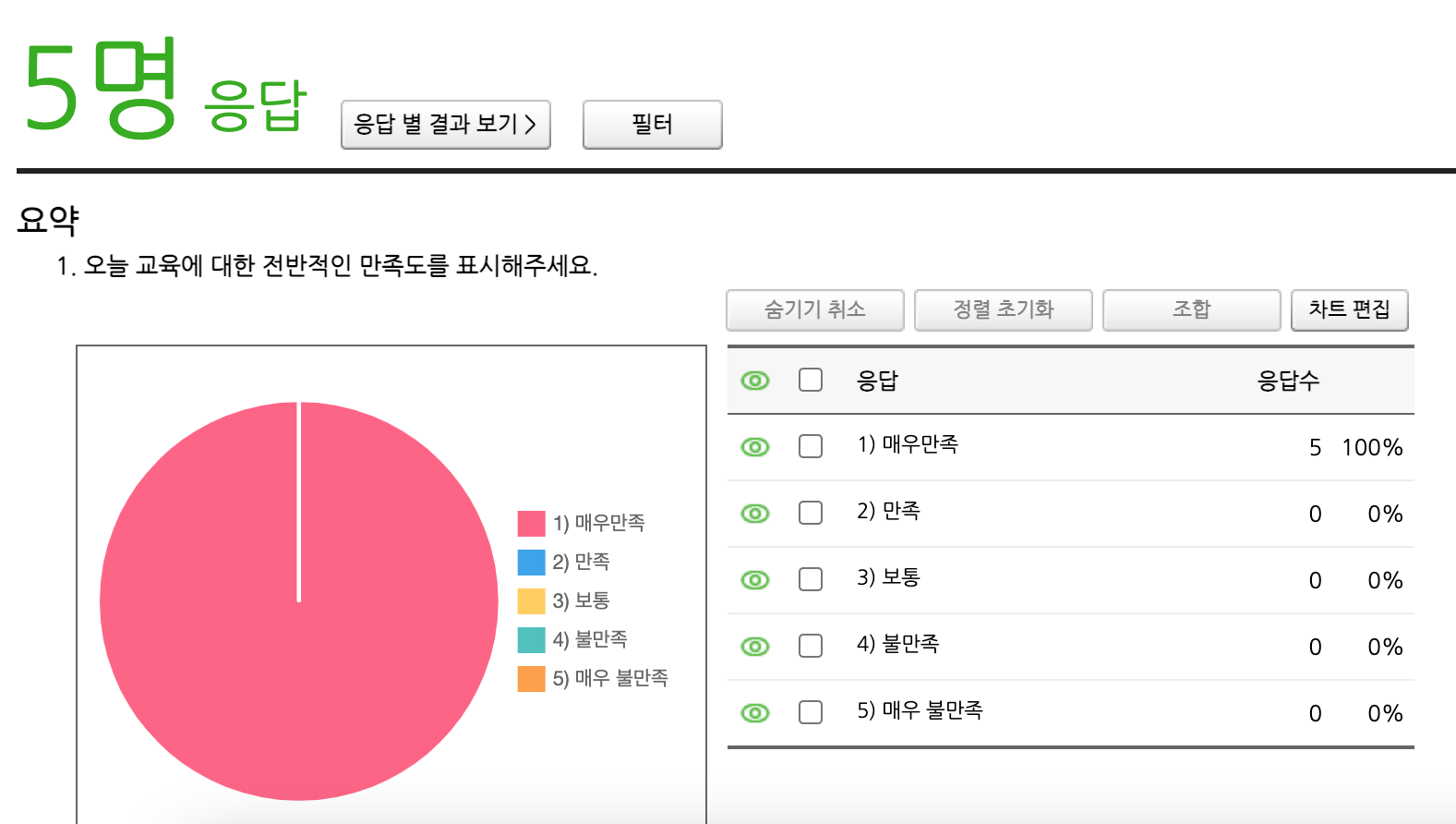
Task: Click eye icon beside 2) 만족
Action: (x=755, y=514)
